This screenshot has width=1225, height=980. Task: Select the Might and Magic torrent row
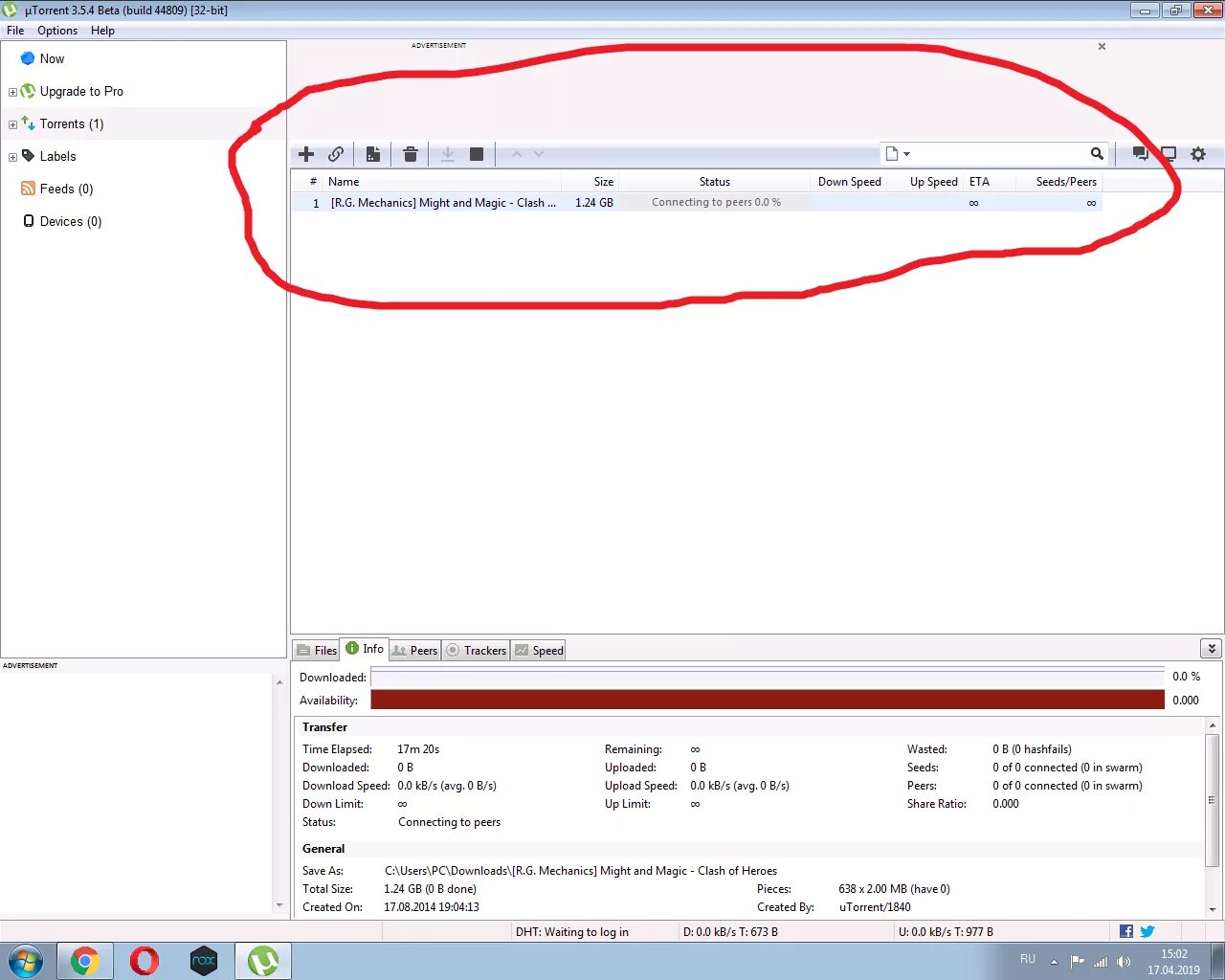[697, 203]
